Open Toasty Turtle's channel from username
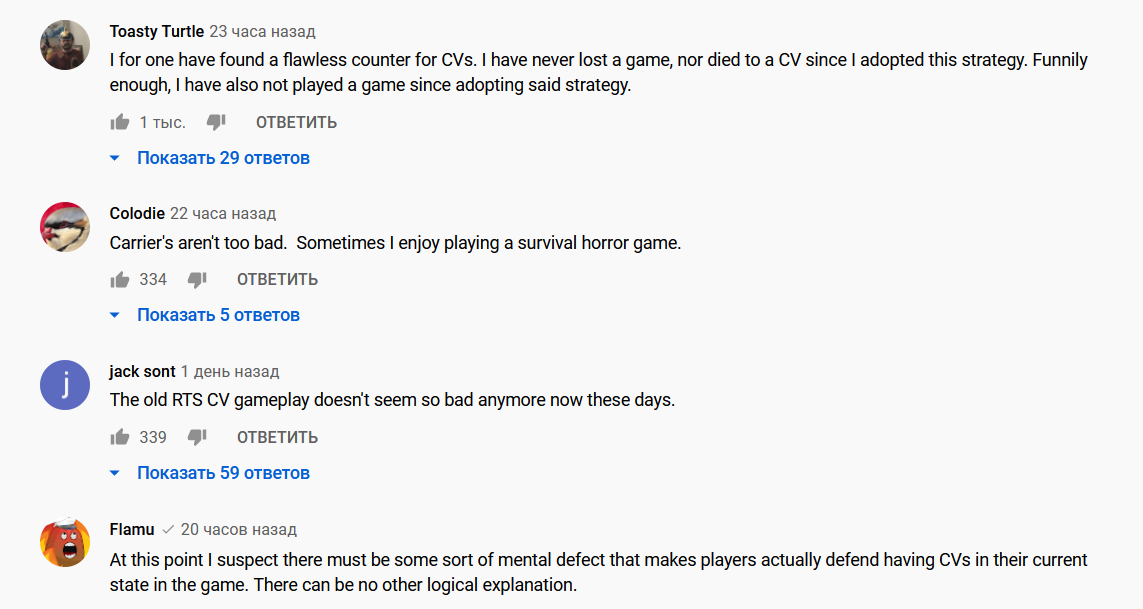The width and height of the screenshot is (1143, 609). tap(157, 31)
